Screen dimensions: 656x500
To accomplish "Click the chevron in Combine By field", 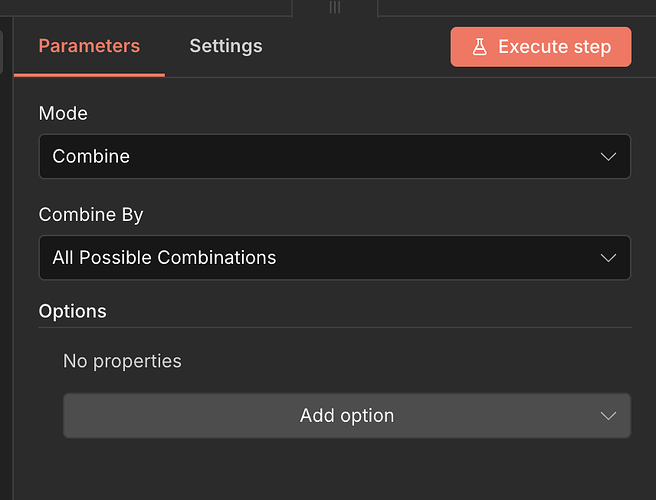I will (x=608, y=258).
